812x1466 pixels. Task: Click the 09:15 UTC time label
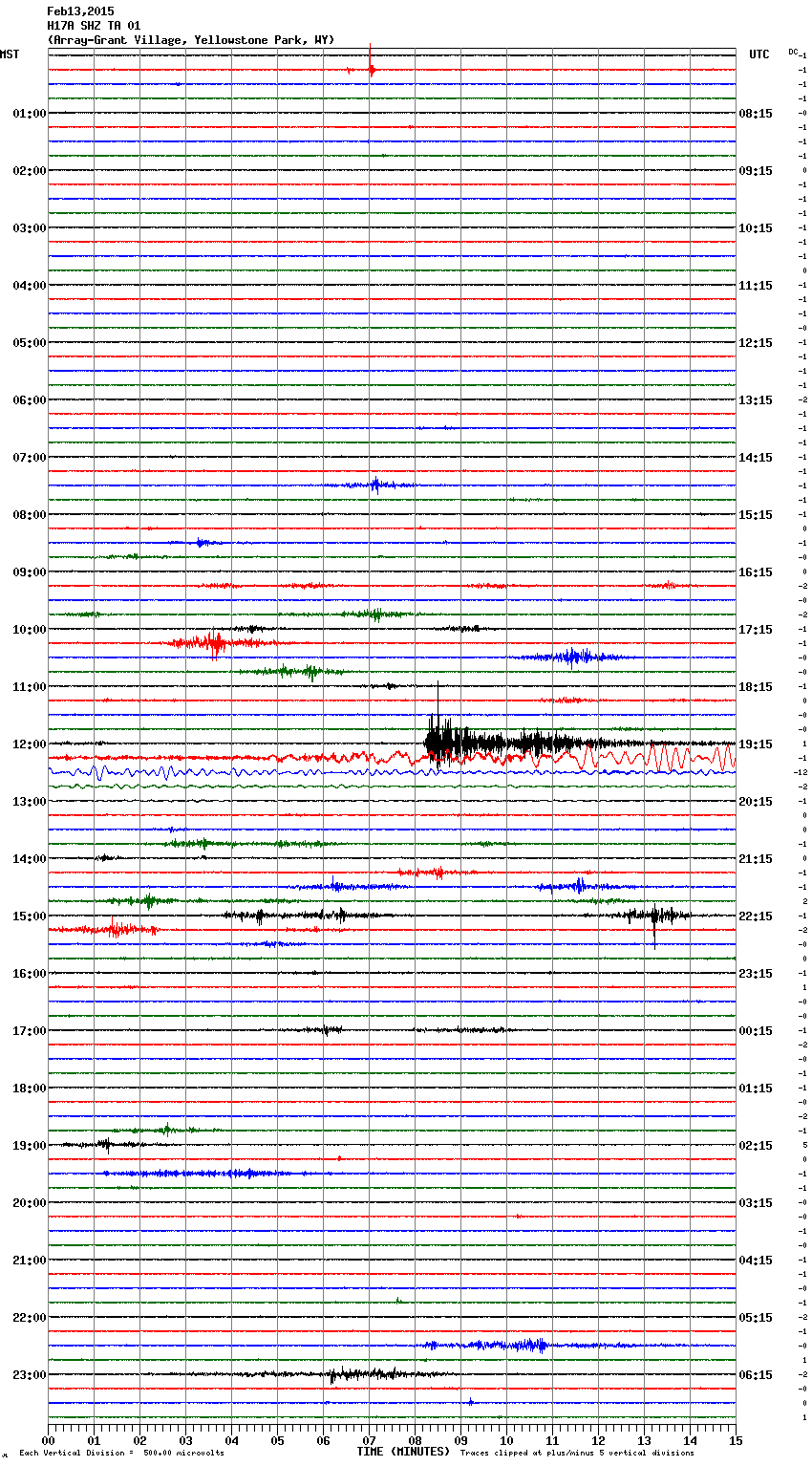tap(756, 171)
